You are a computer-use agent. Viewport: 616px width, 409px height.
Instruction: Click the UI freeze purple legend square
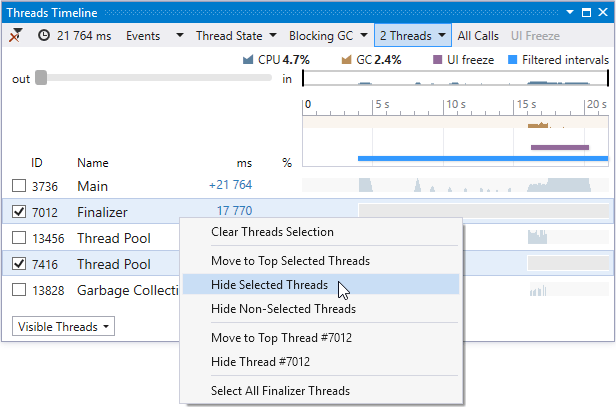point(438,60)
